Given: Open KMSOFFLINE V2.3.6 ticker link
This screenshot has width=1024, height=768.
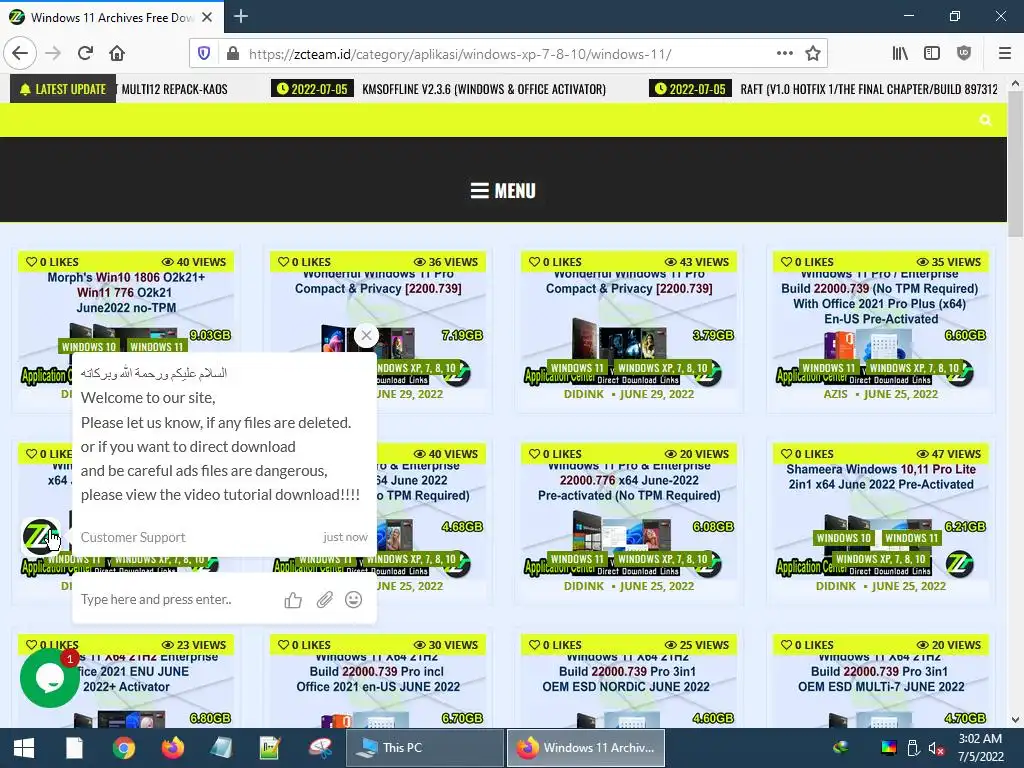Looking at the screenshot, I should [x=484, y=89].
